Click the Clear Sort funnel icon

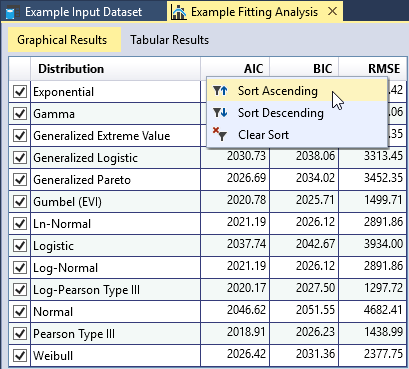coord(220,134)
